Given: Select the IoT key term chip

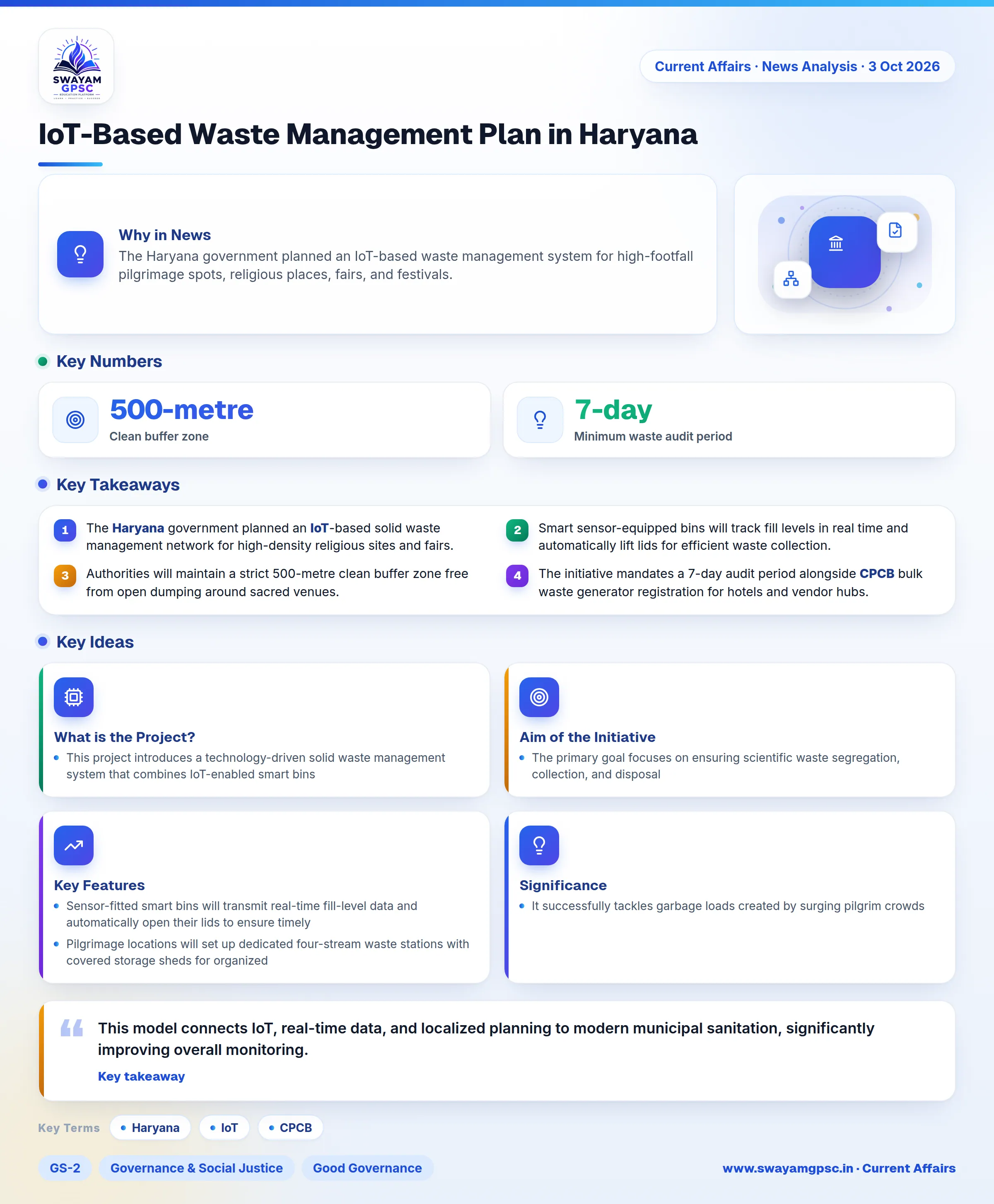Looking at the screenshot, I should [224, 1127].
